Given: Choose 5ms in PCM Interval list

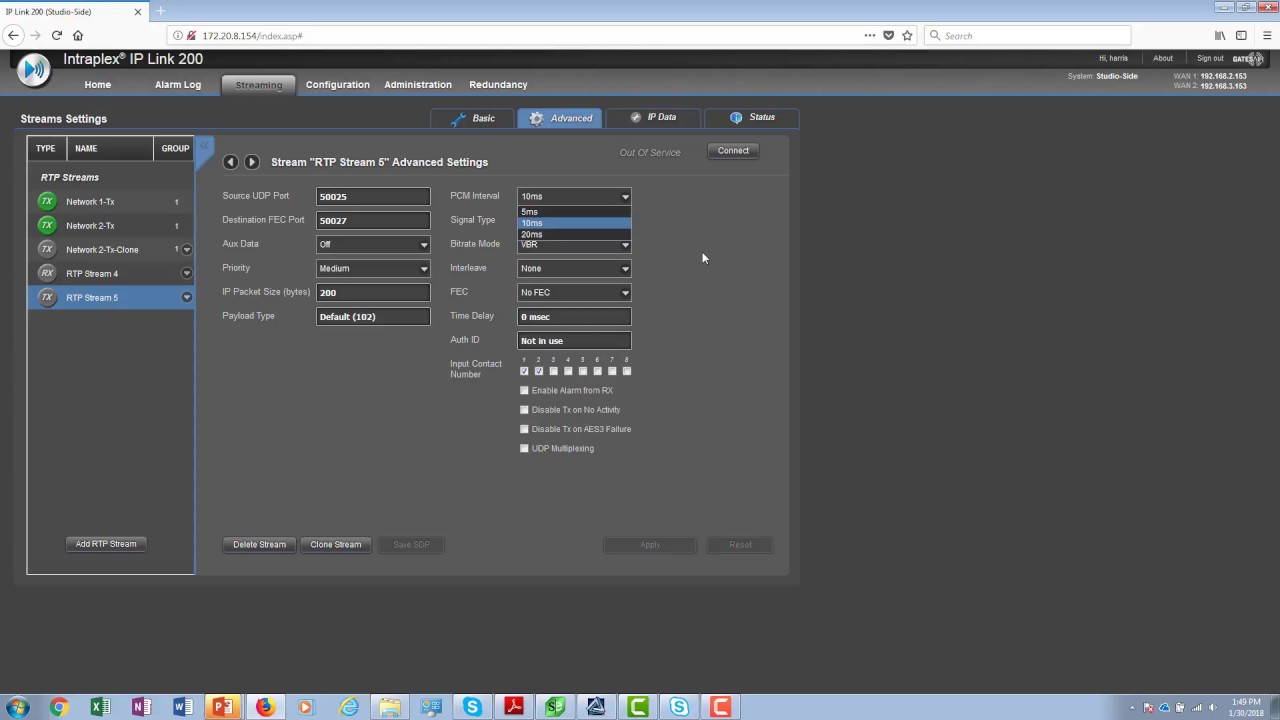Looking at the screenshot, I should click(574, 212).
